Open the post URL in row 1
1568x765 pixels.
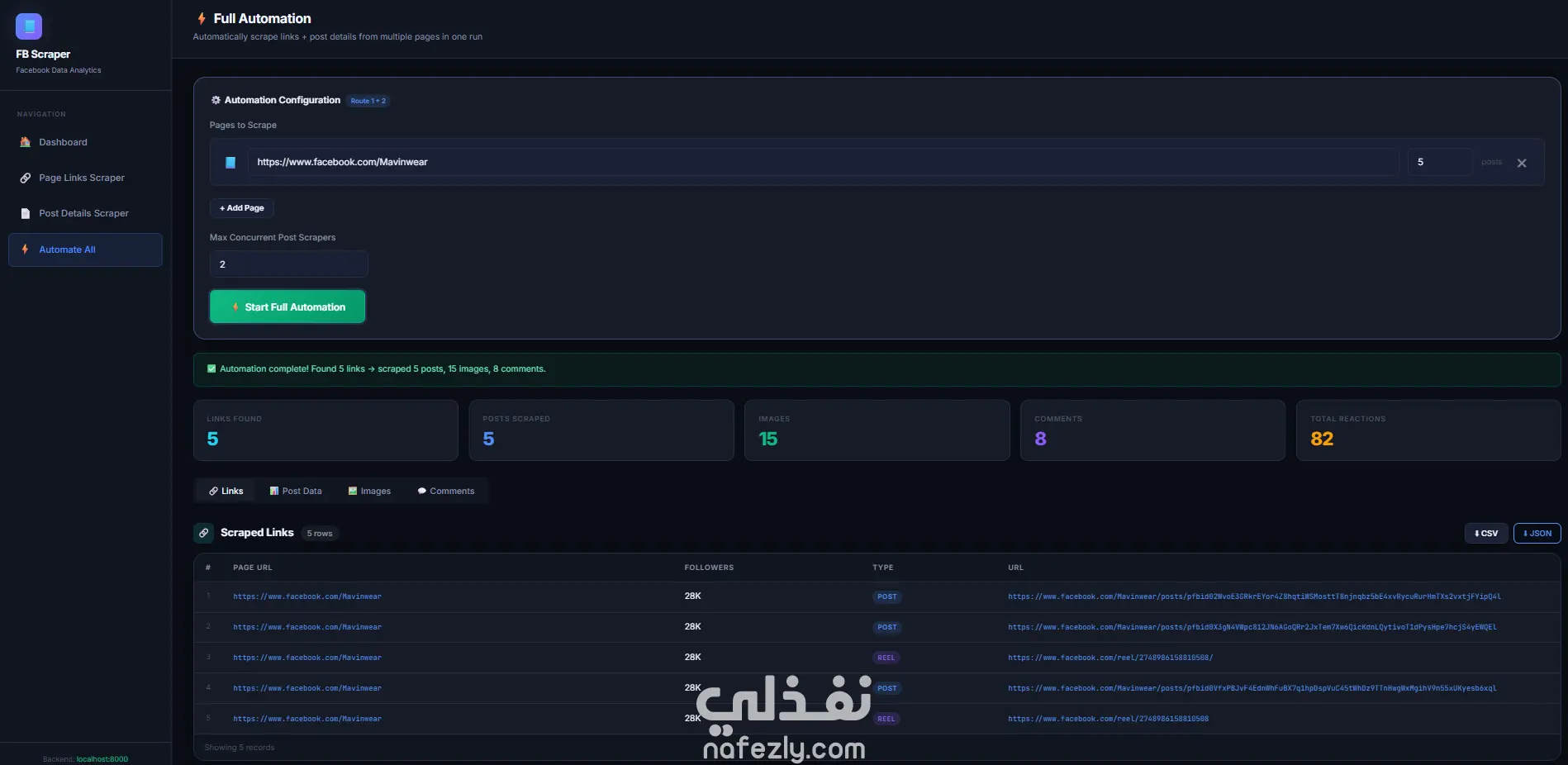coord(1254,596)
